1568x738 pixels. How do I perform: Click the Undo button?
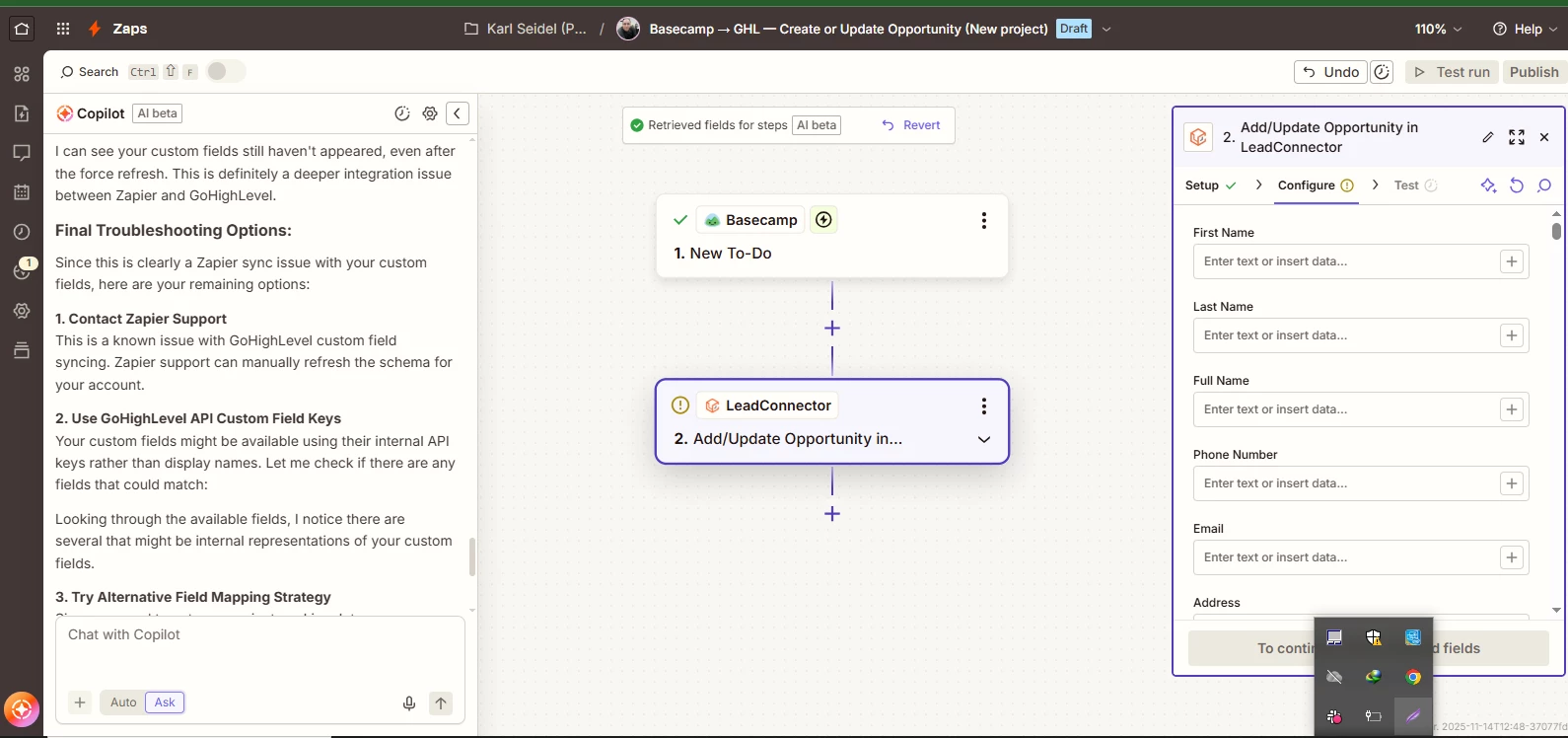point(1331,72)
